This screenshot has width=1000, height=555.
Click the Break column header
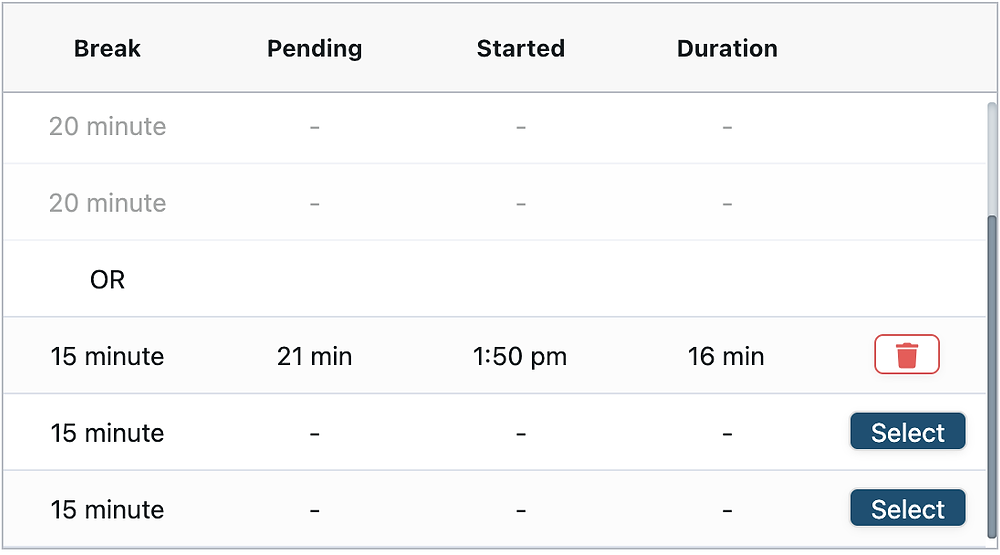click(107, 48)
